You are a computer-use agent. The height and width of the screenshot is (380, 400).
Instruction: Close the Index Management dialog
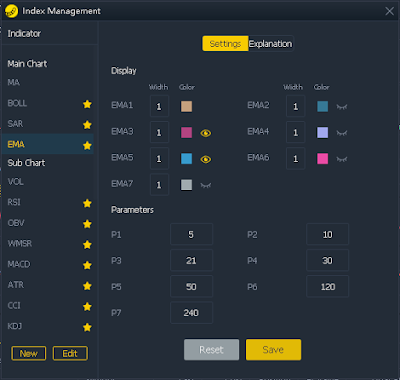click(389, 11)
